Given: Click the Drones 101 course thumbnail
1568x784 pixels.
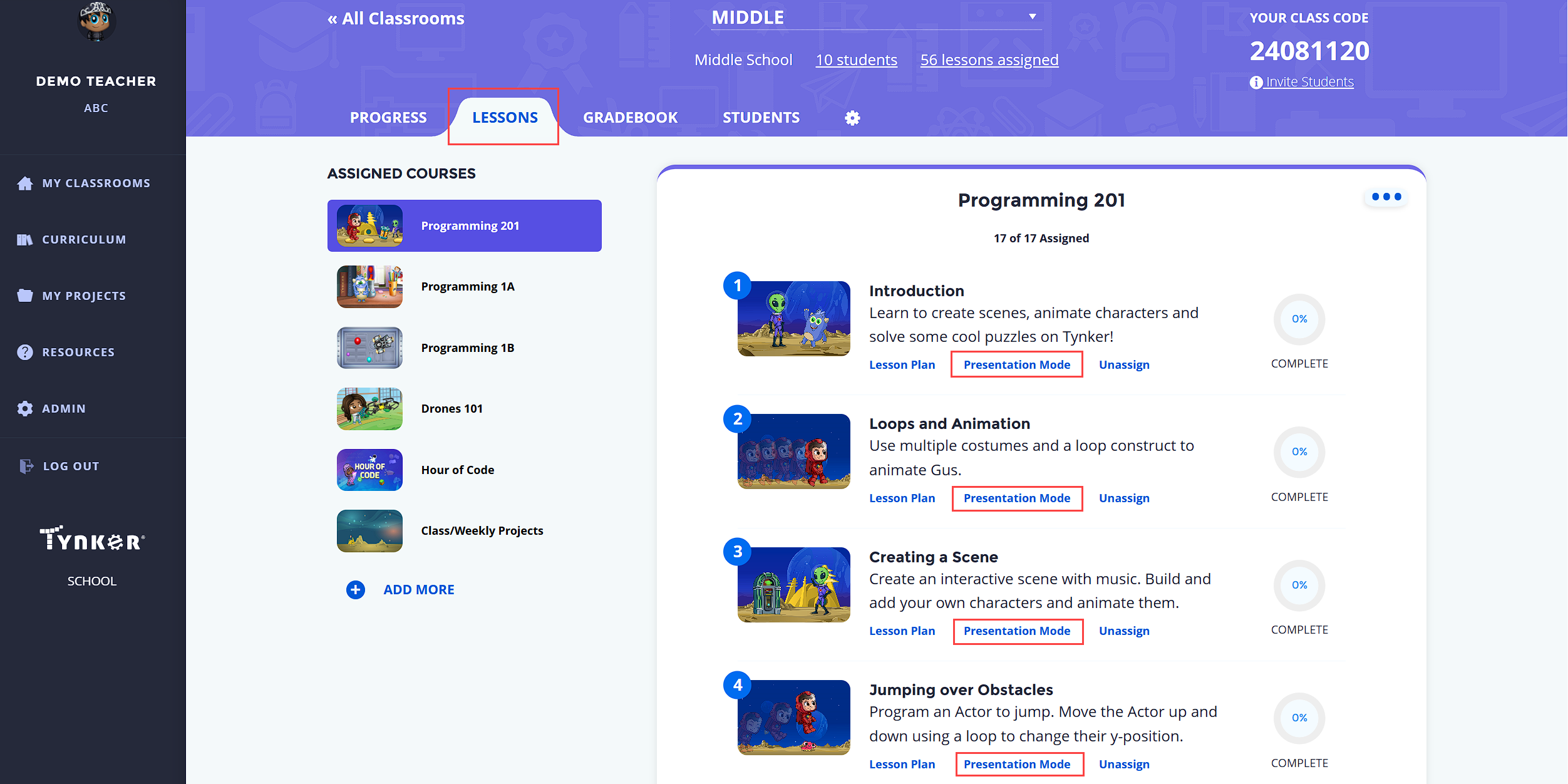Looking at the screenshot, I should click(369, 408).
